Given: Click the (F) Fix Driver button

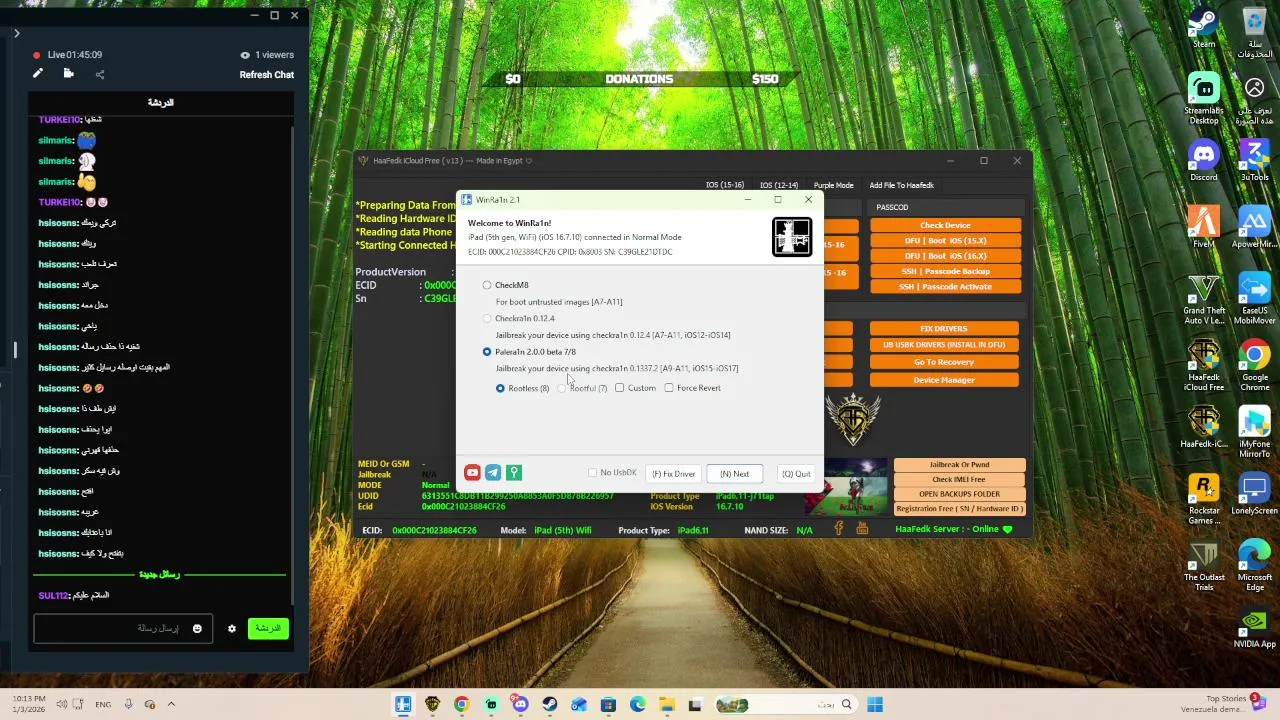Looking at the screenshot, I should (x=674, y=474).
